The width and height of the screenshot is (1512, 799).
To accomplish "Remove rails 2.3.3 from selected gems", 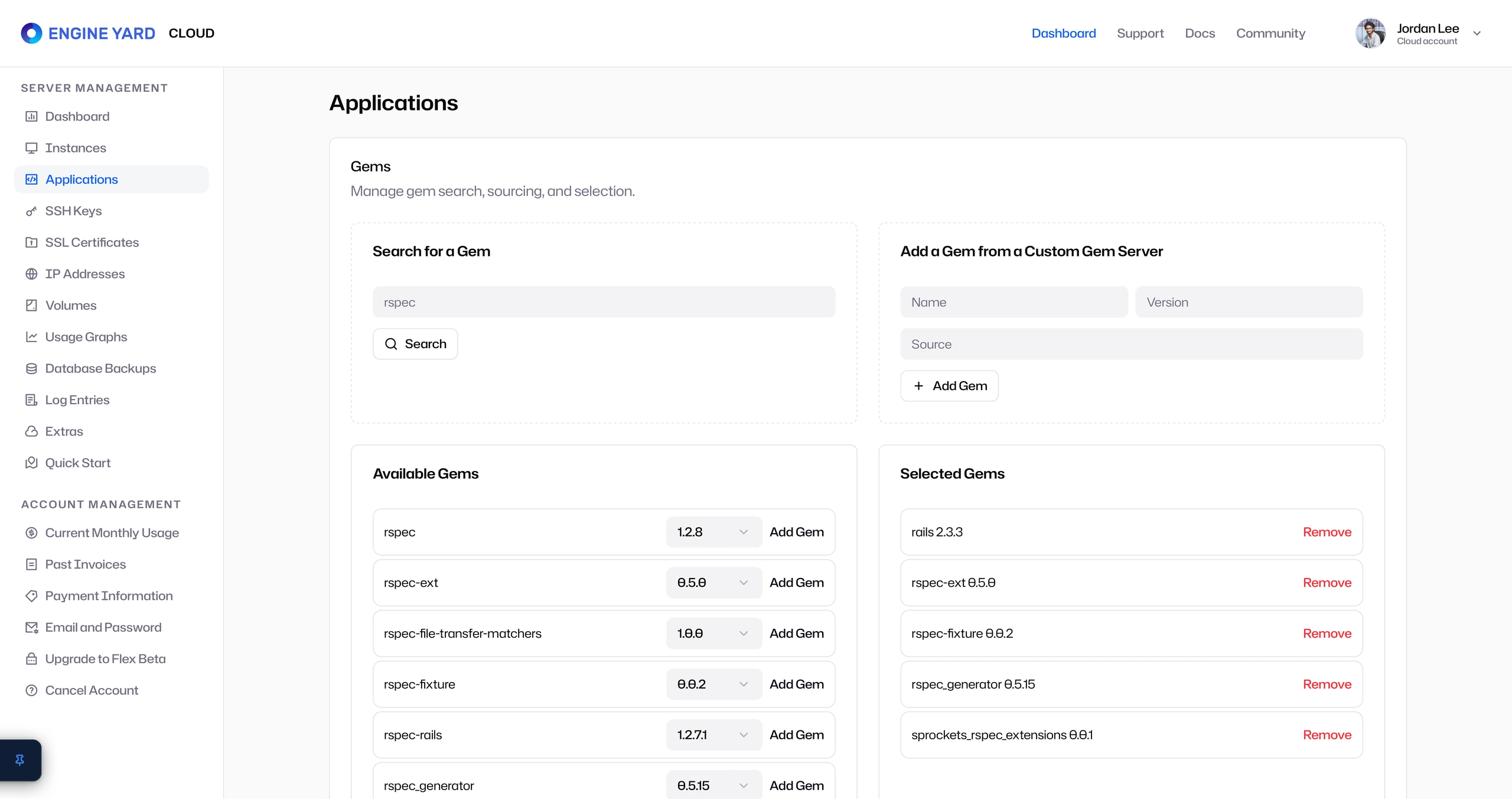I will pos(1327,532).
